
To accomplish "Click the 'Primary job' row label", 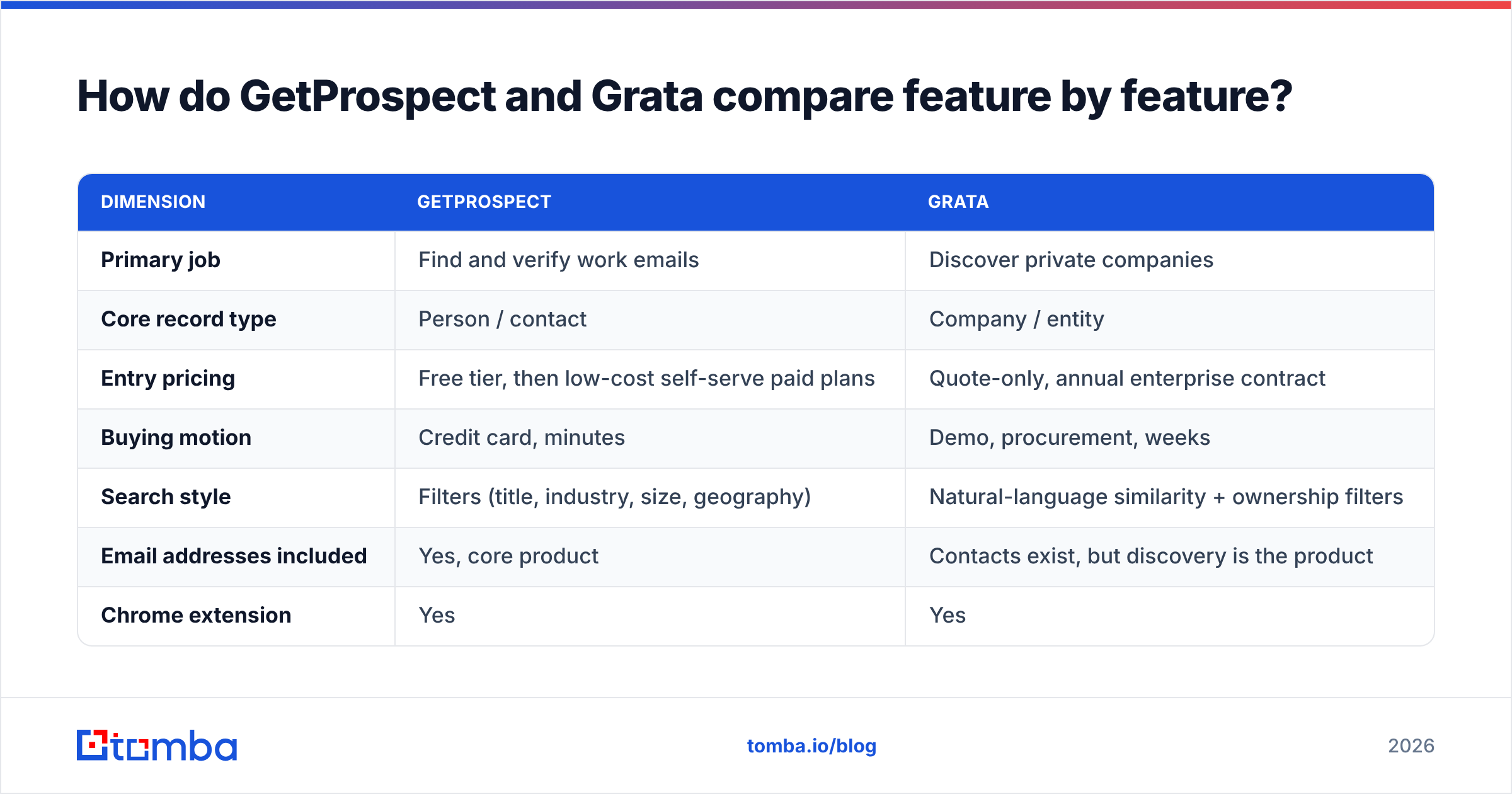I will point(161,260).
